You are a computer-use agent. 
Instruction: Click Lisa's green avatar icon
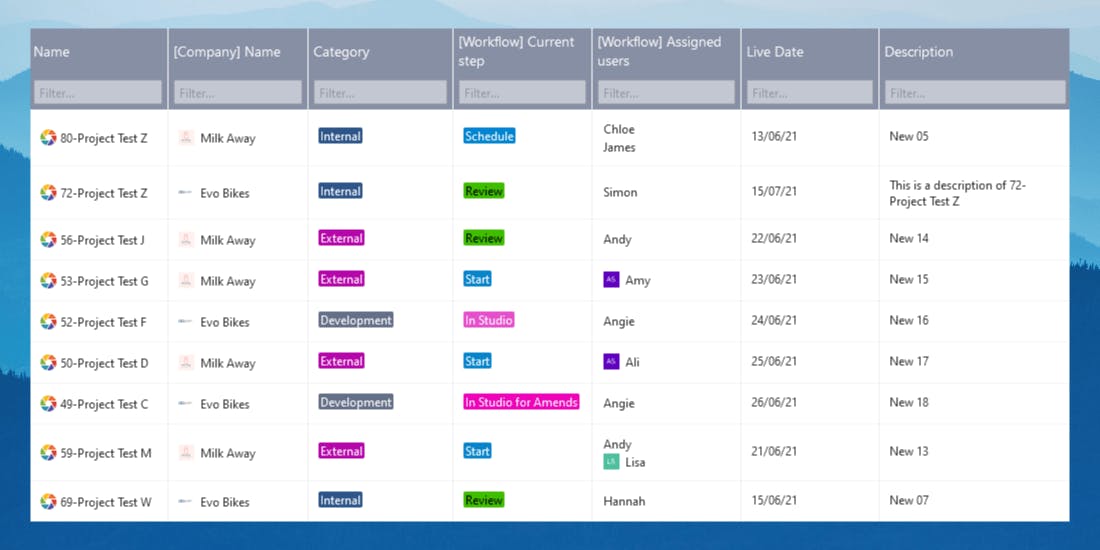coord(611,462)
